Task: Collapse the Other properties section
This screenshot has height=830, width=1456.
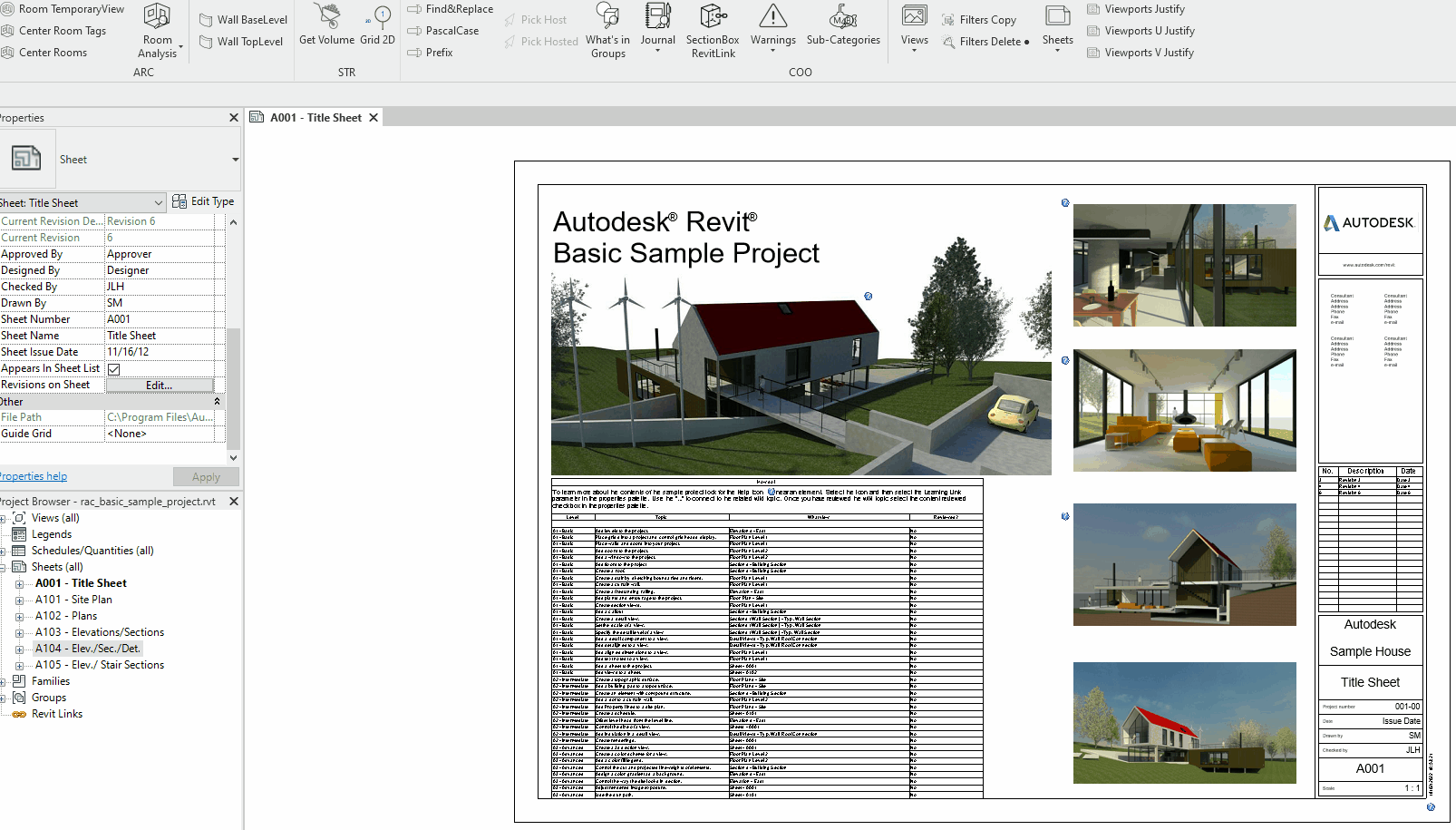Action: [x=217, y=401]
